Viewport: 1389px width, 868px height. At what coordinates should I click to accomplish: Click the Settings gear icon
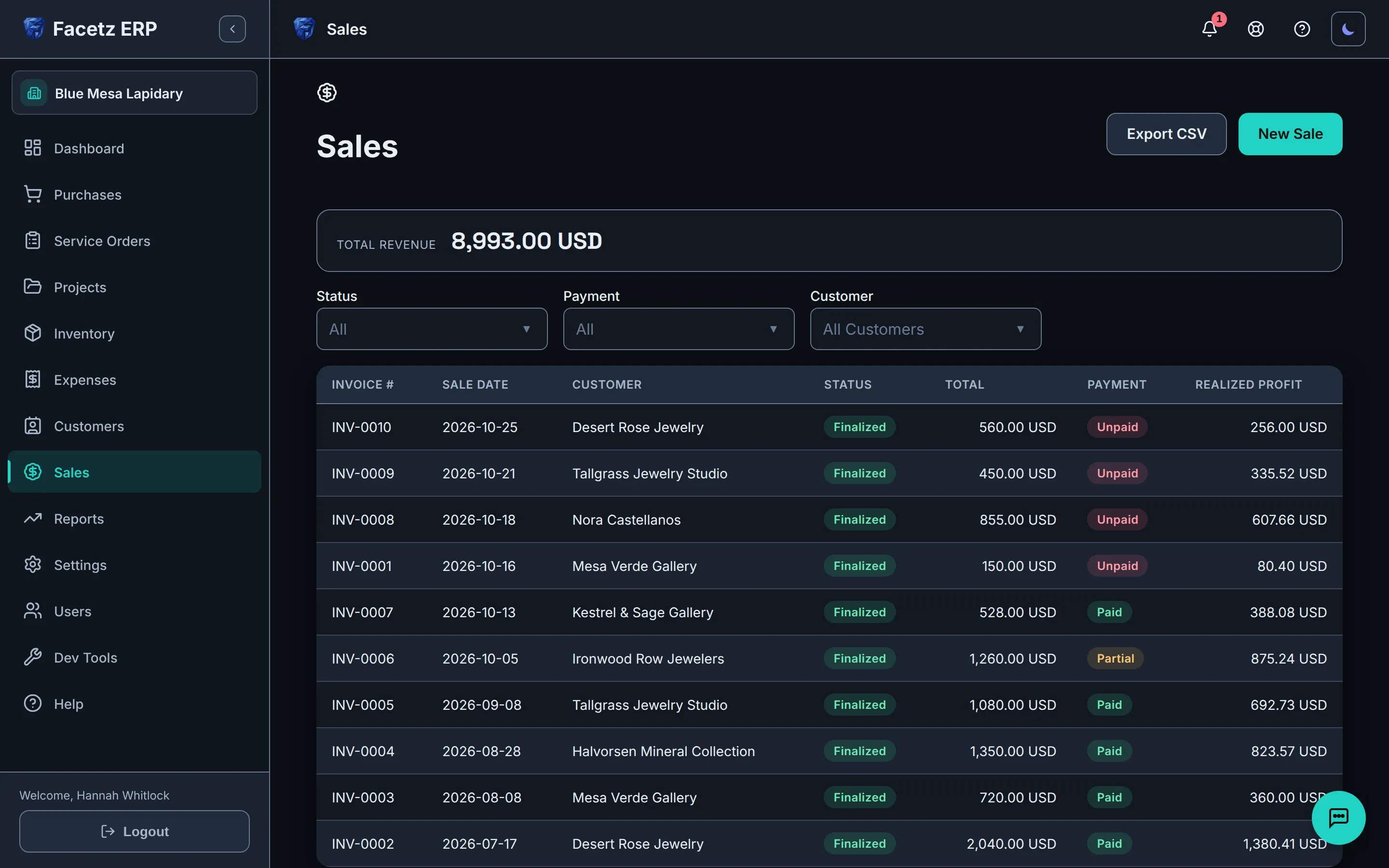[x=33, y=565]
